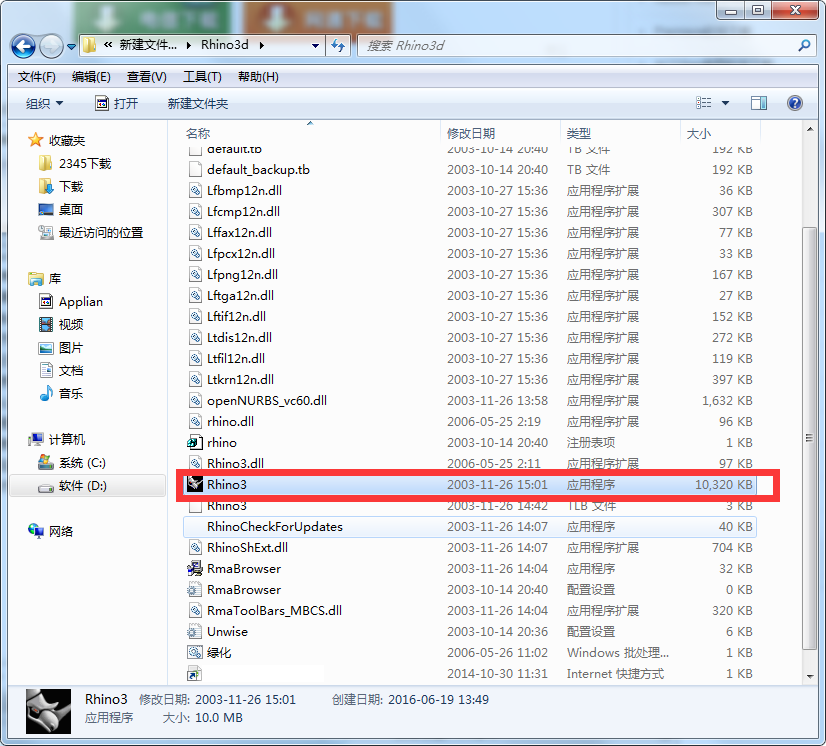Click the RmaToolBars_MBCS.dll file icon
The width and height of the screenshot is (826, 746).
tap(195, 610)
